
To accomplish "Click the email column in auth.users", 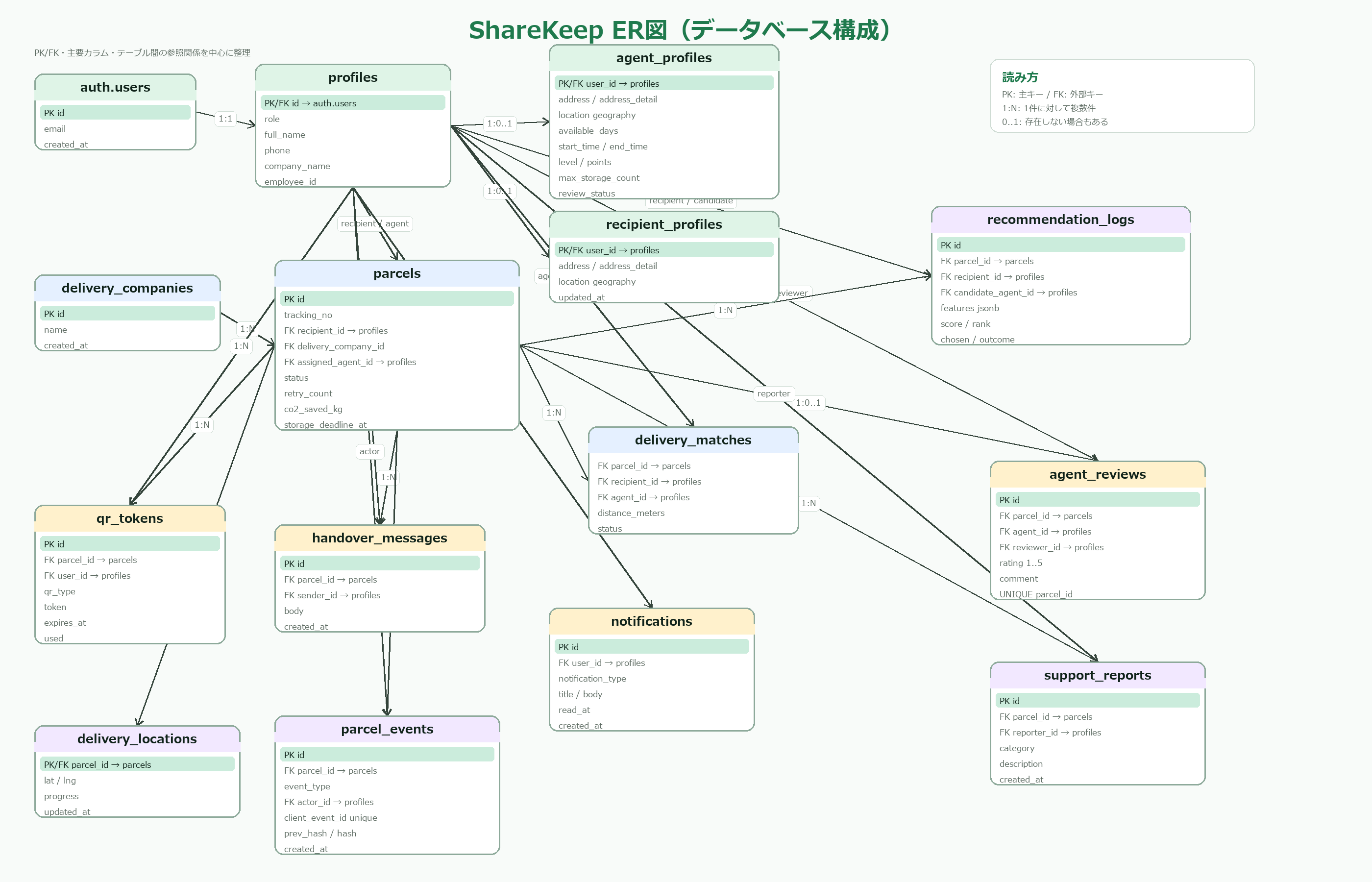I will tap(55, 129).
